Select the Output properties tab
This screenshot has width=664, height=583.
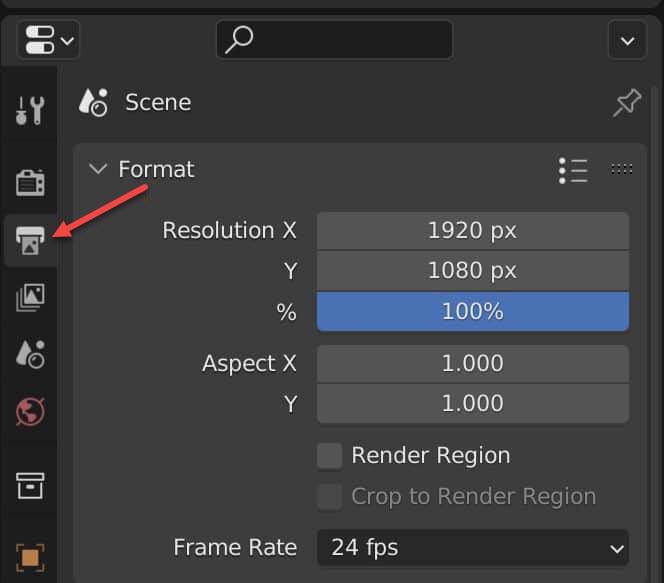pyautogui.click(x=30, y=240)
